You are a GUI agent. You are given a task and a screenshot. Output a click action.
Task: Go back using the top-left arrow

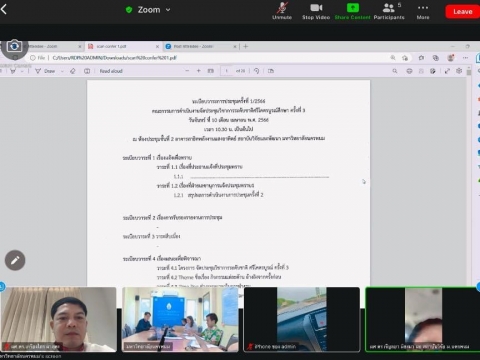pyautogui.click(x=4, y=9)
